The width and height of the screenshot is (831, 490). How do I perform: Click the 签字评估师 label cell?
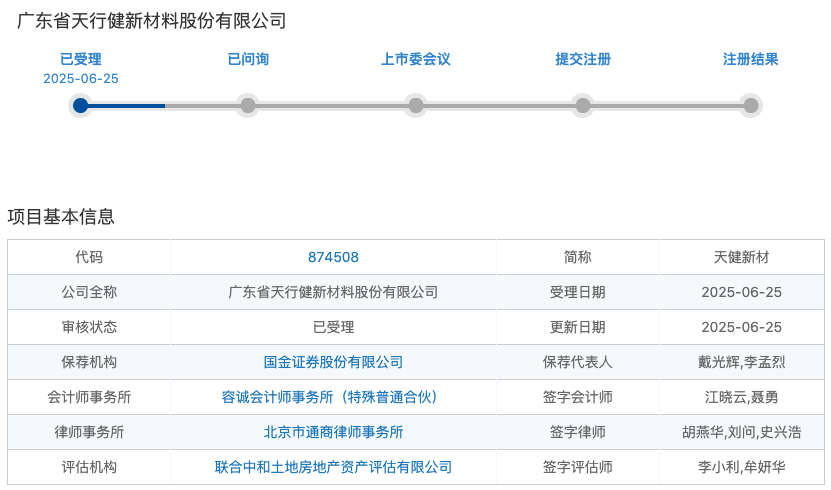point(578,467)
